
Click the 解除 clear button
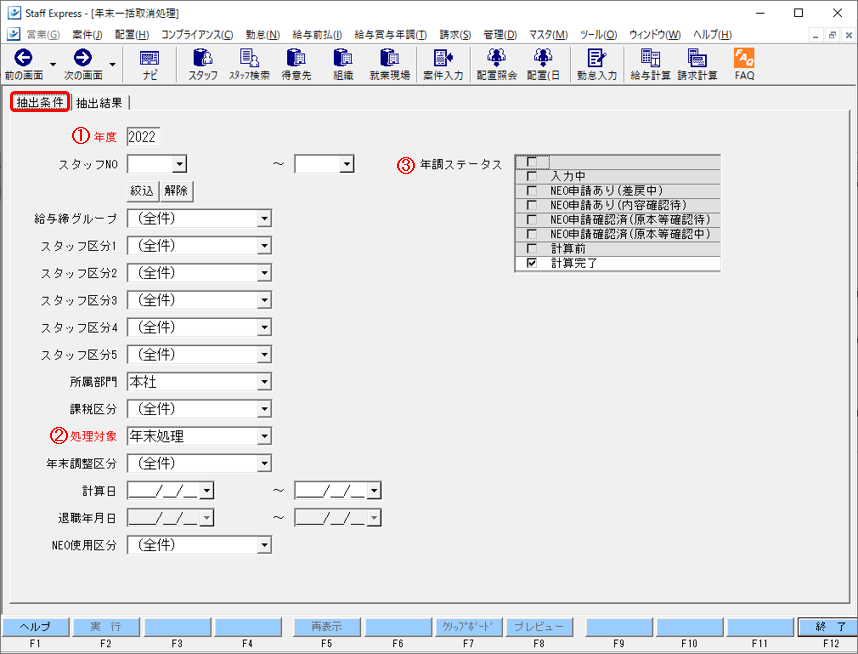(176, 191)
